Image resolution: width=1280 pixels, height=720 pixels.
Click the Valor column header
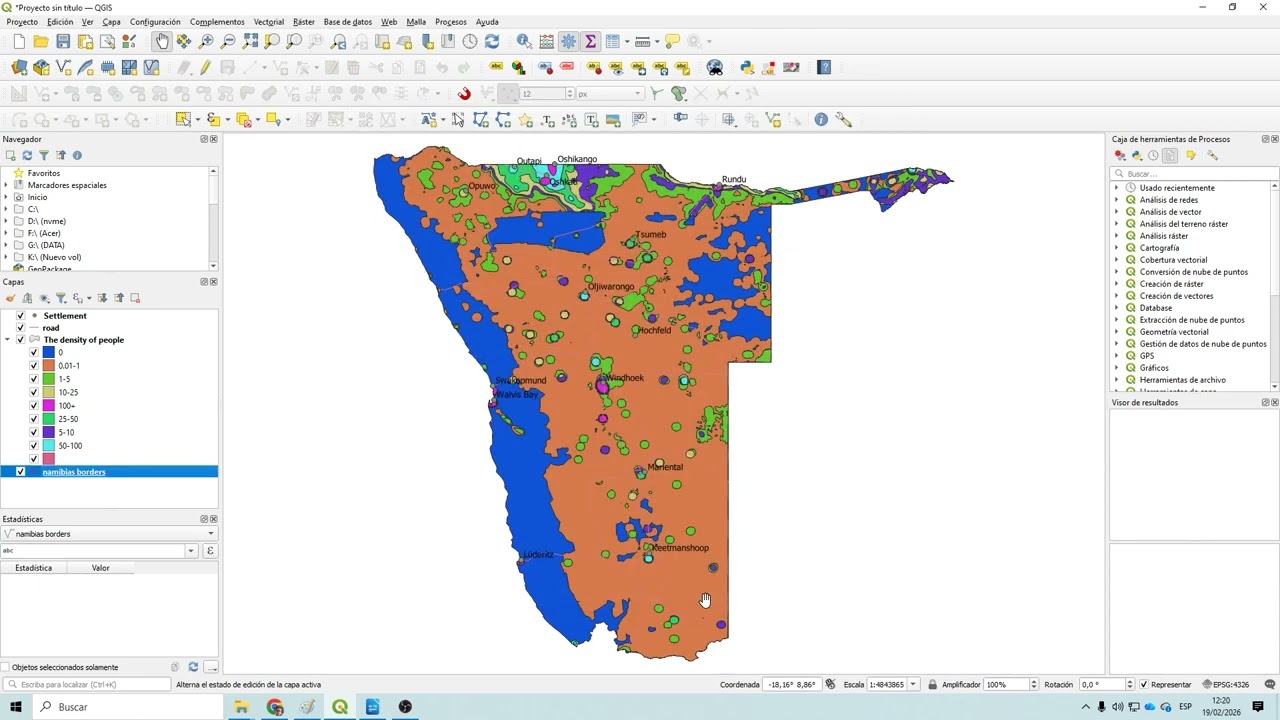pyautogui.click(x=100, y=568)
